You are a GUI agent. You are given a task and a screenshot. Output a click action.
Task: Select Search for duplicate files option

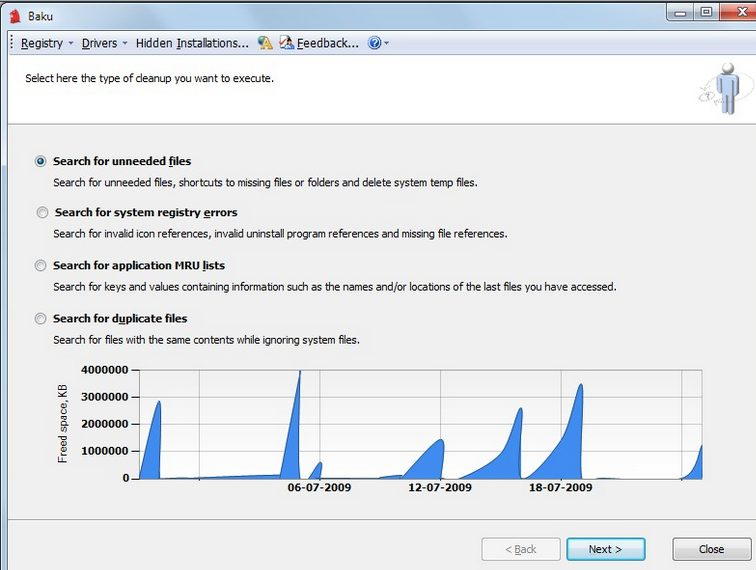click(40, 318)
